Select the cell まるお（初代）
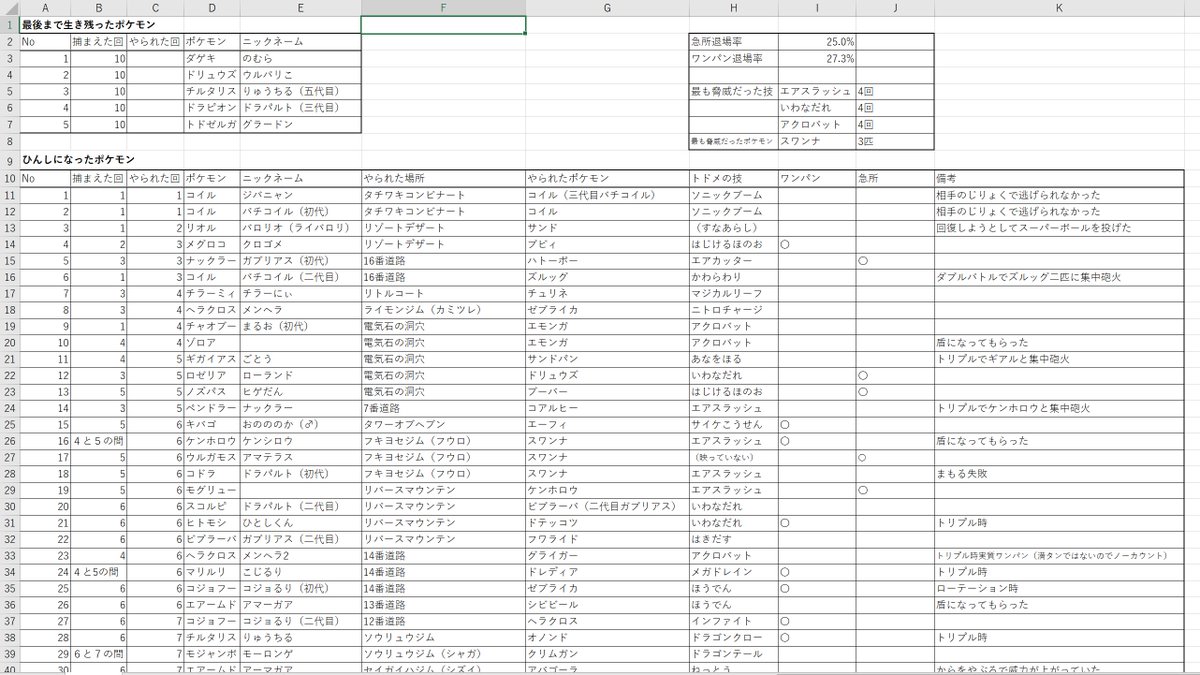Image resolution: width=1200 pixels, height=675 pixels. coord(300,326)
